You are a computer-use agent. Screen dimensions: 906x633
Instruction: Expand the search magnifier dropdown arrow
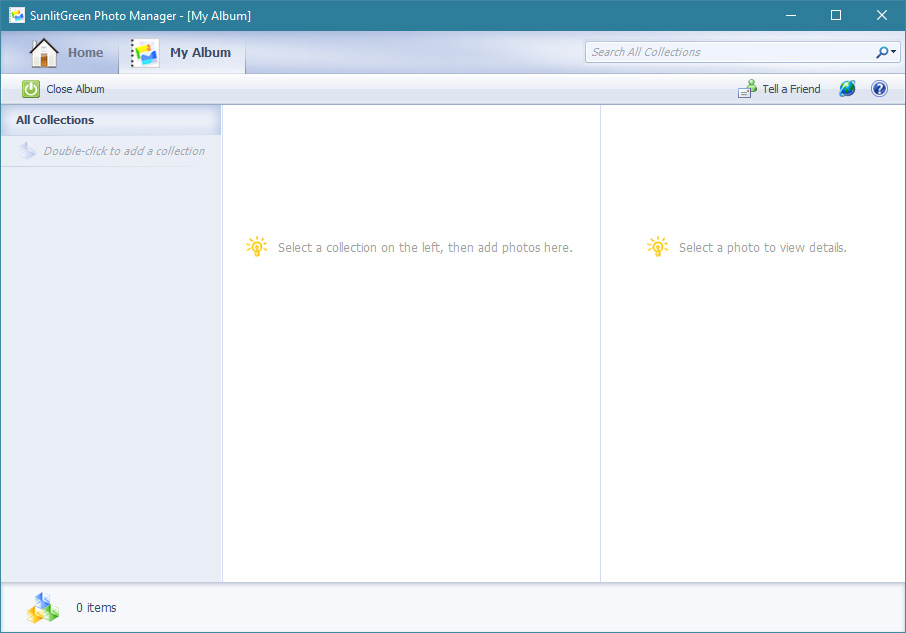(x=893, y=52)
